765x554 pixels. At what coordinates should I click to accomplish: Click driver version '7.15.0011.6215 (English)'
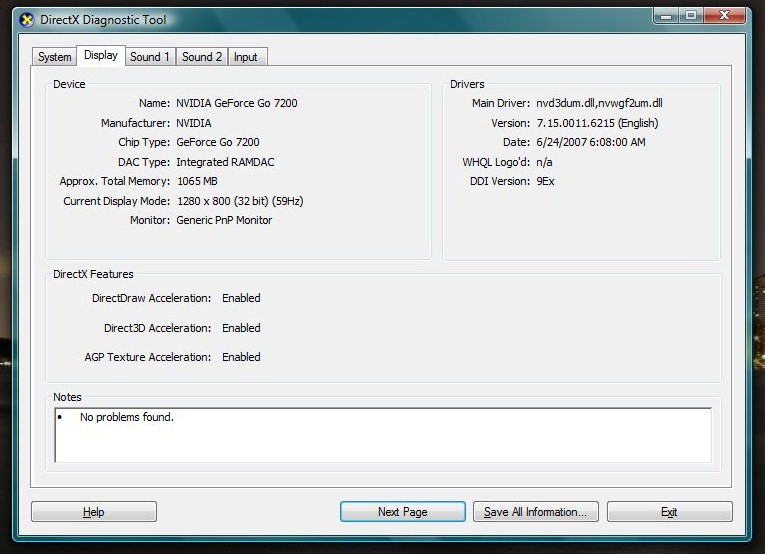coord(597,123)
